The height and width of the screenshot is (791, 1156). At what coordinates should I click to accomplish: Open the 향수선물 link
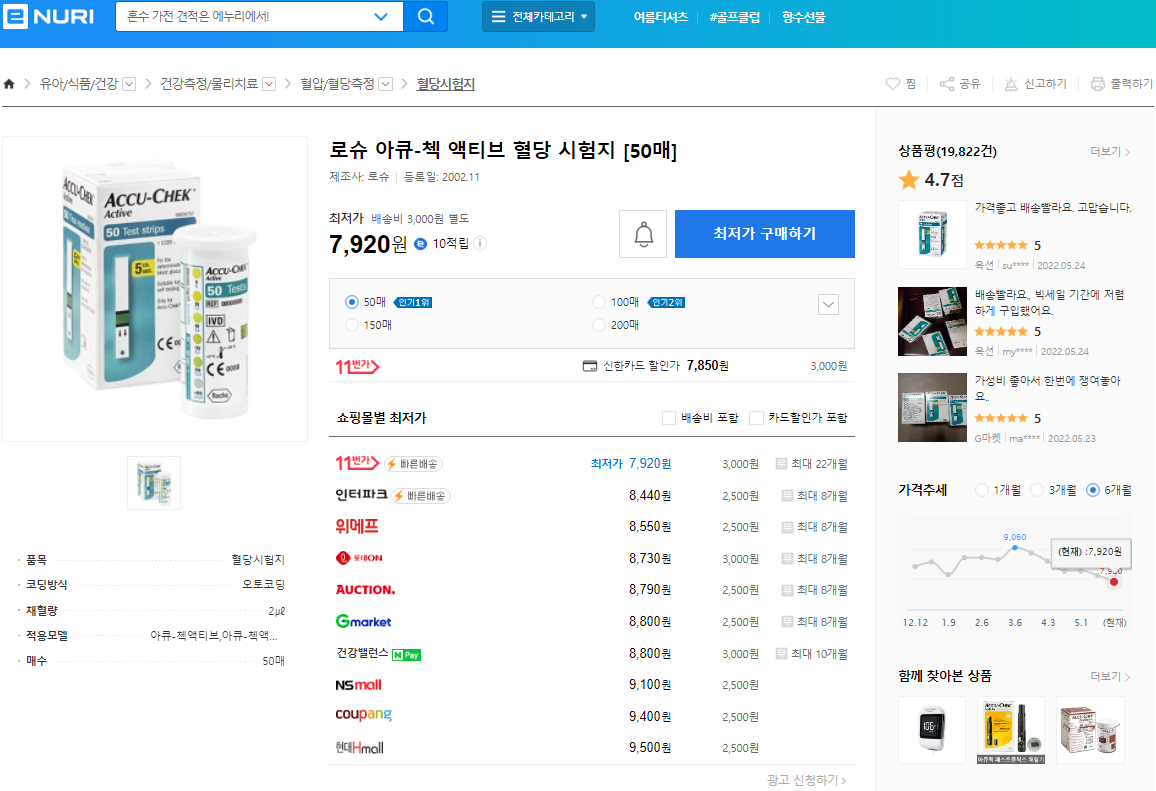point(804,17)
